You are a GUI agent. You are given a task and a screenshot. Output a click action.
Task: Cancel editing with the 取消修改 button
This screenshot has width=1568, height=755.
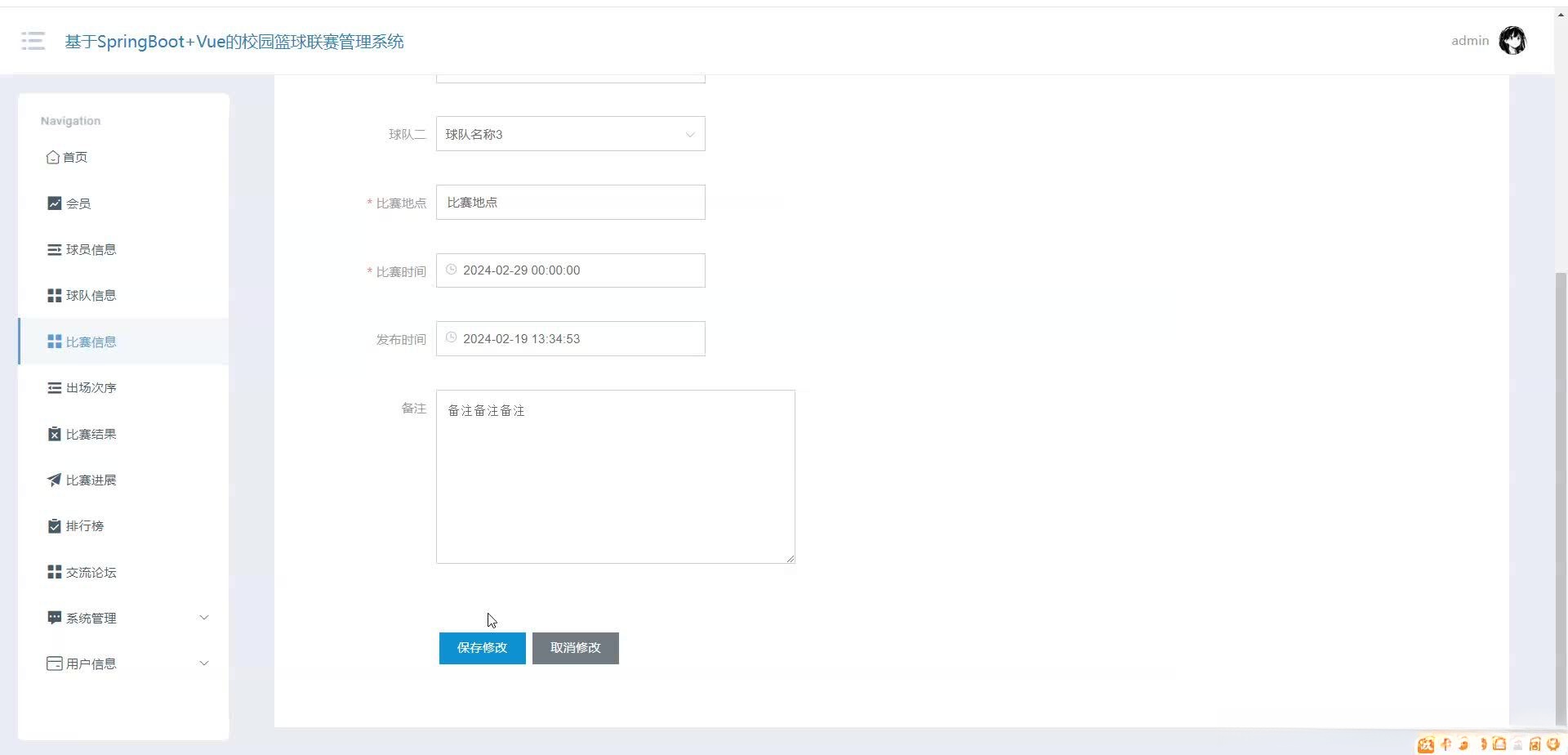(x=576, y=648)
